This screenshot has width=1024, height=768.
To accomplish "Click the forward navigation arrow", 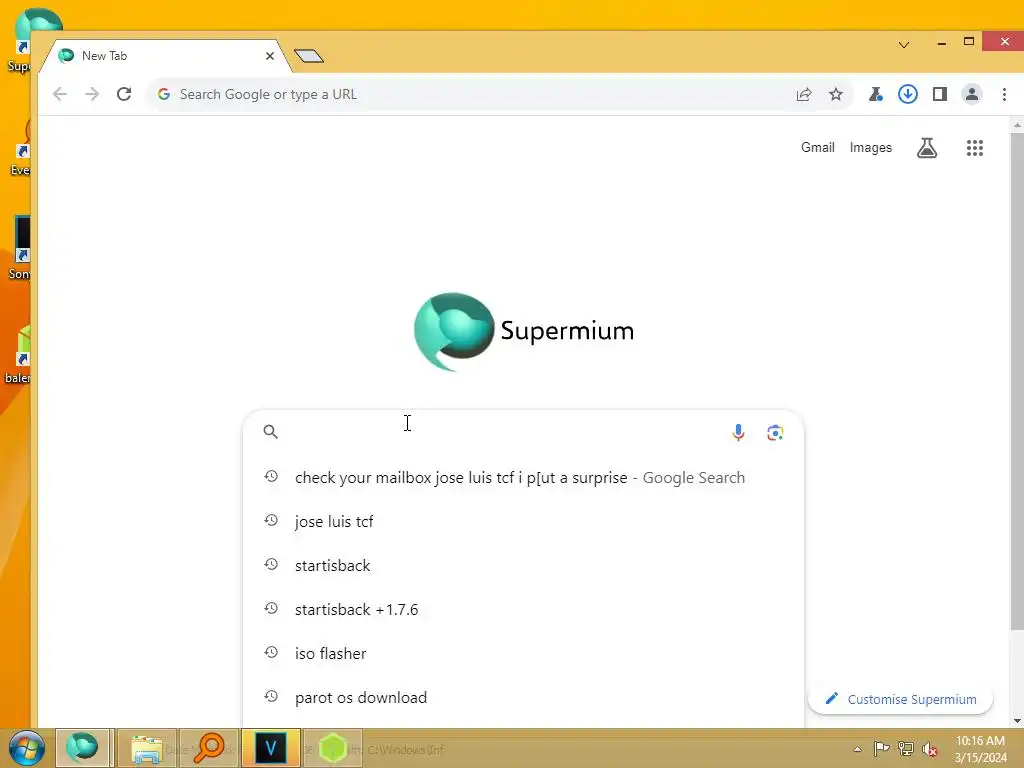I will 92,94.
